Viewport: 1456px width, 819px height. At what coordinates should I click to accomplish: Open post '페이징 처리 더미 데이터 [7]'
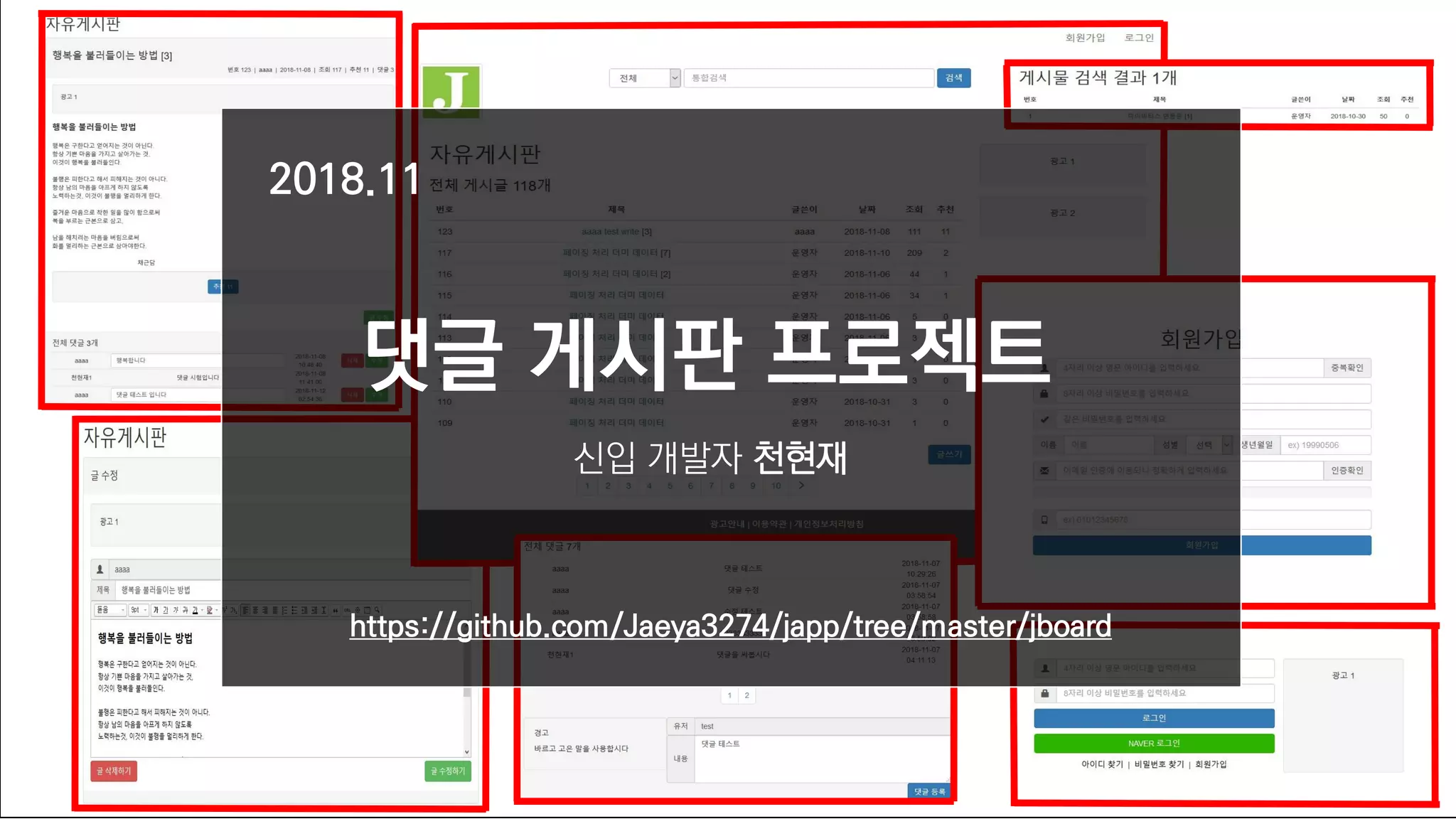coord(616,253)
